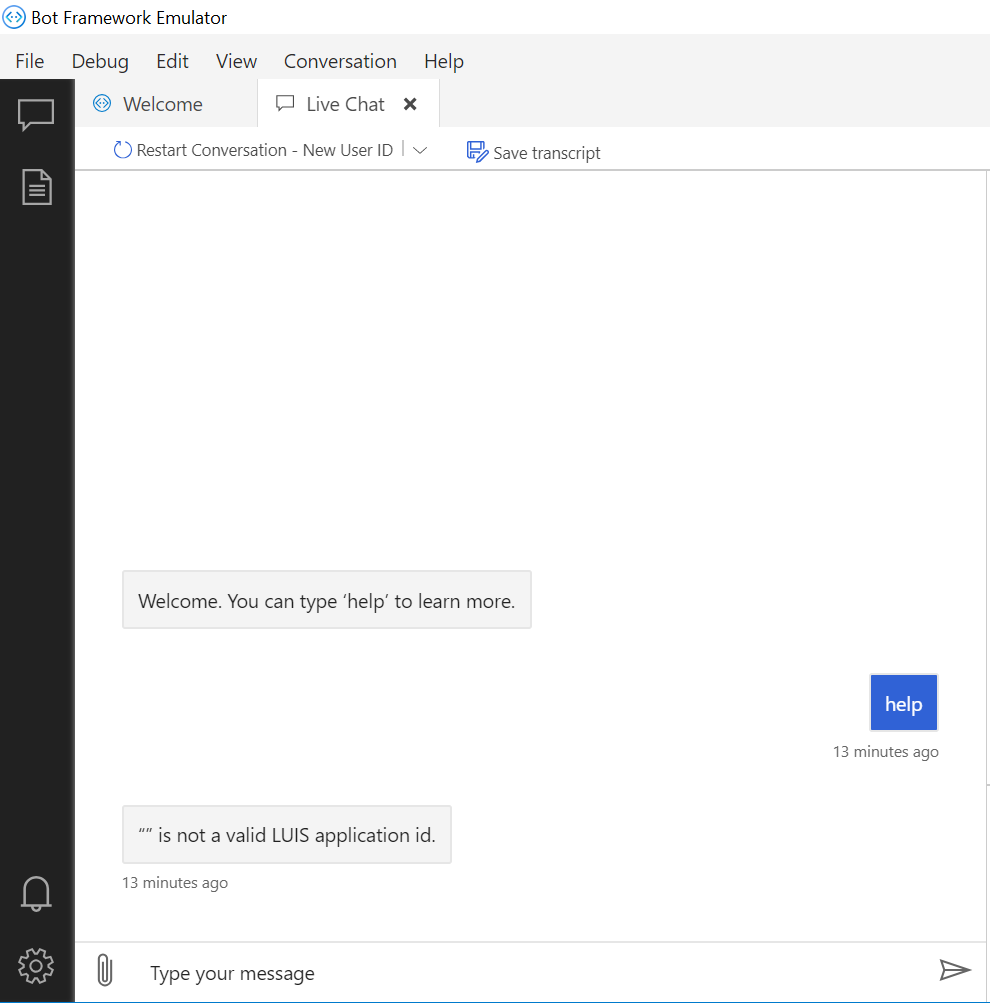Attach a file with the paperclip icon
This screenshot has height=1003, width=990.
coord(104,970)
